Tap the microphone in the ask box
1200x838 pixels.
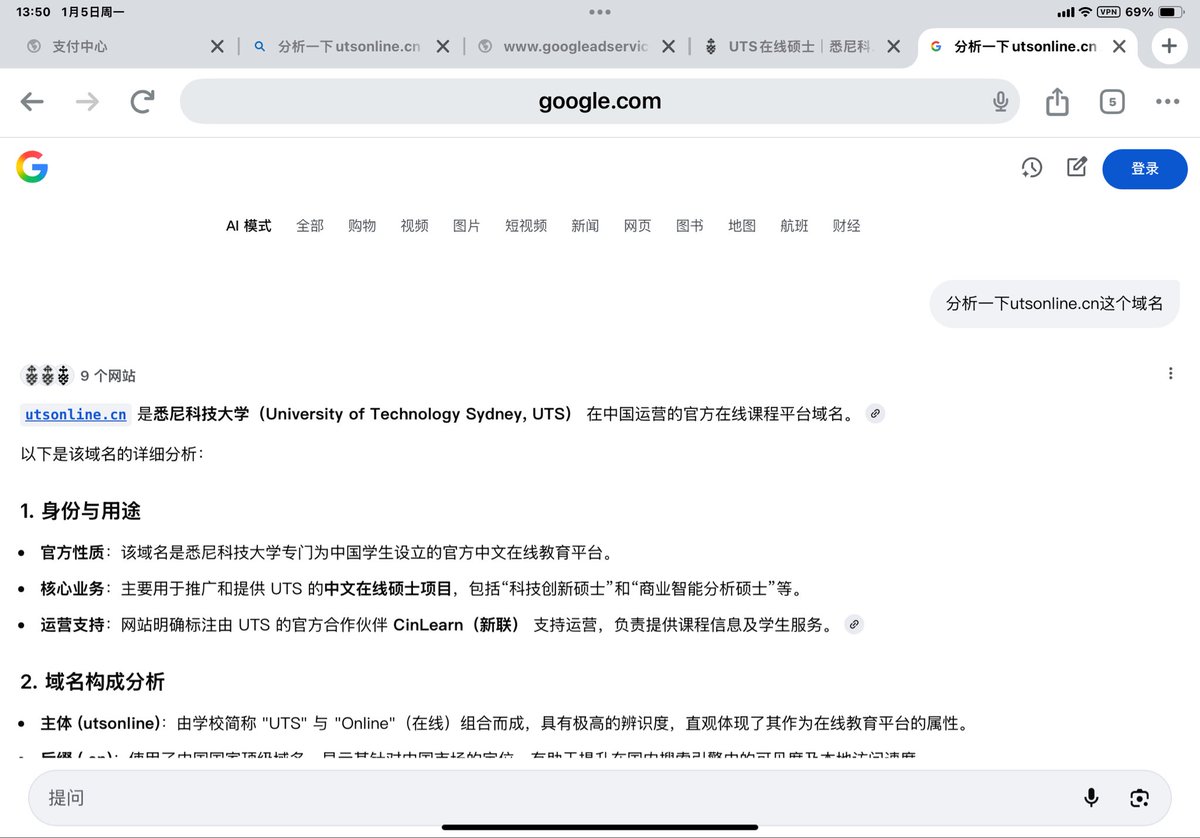coord(1091,797)
